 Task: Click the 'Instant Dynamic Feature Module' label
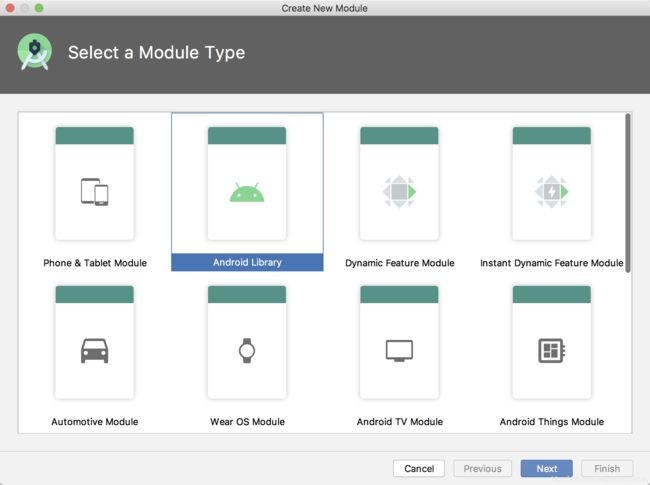point(551,263)
